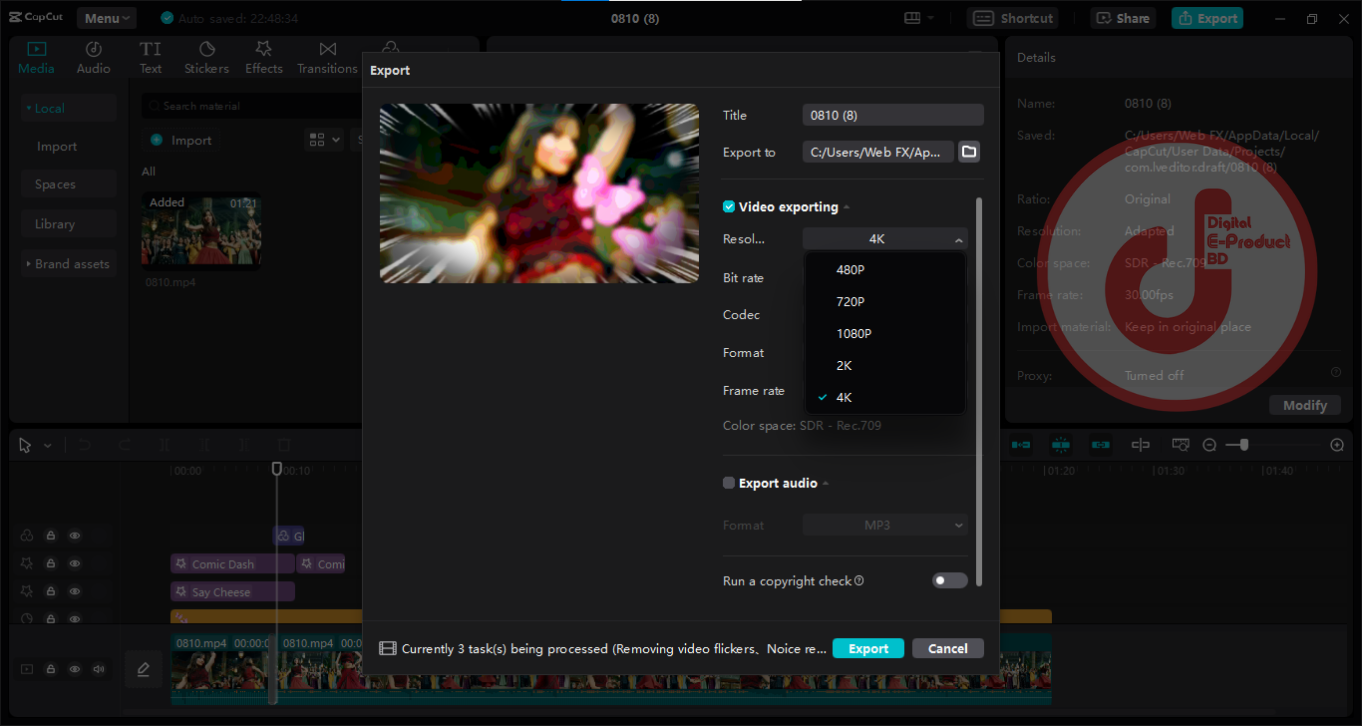Click the film strip icon by task status
Viewport: 1366px width, 726px height.
388,649
